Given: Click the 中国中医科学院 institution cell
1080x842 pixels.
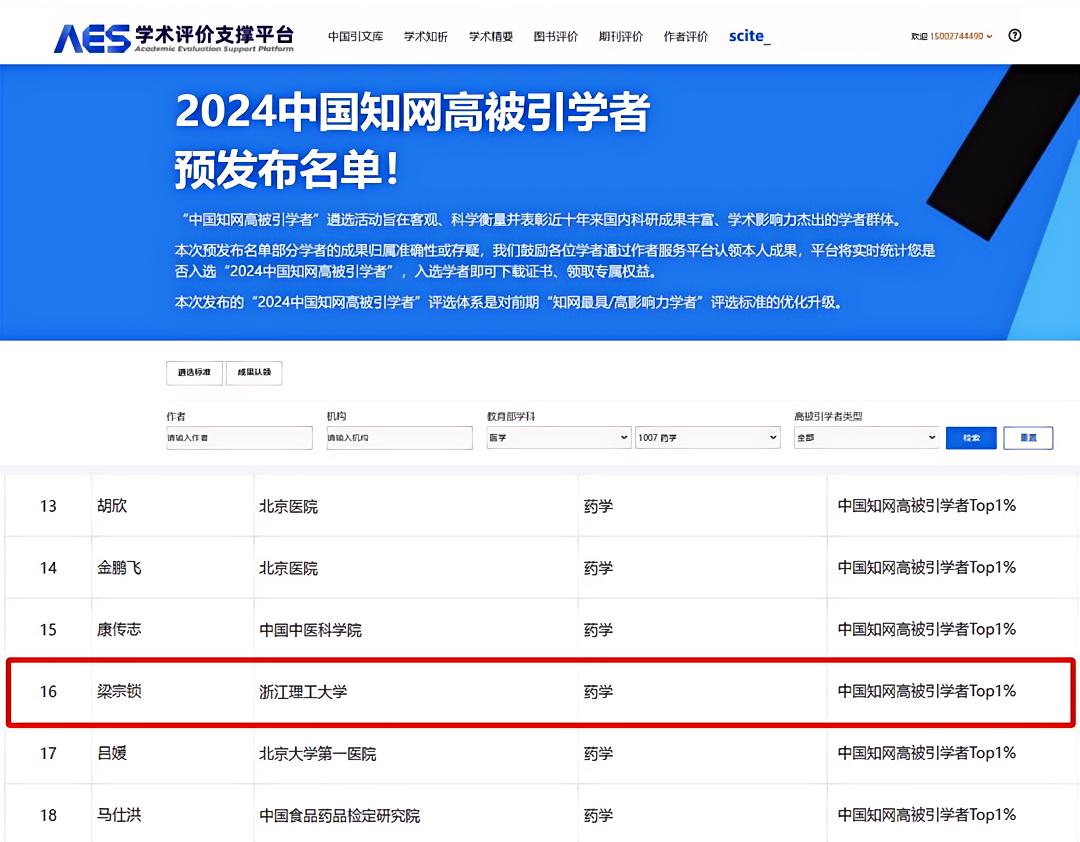Looking at the screenshot, I should 311,630.
